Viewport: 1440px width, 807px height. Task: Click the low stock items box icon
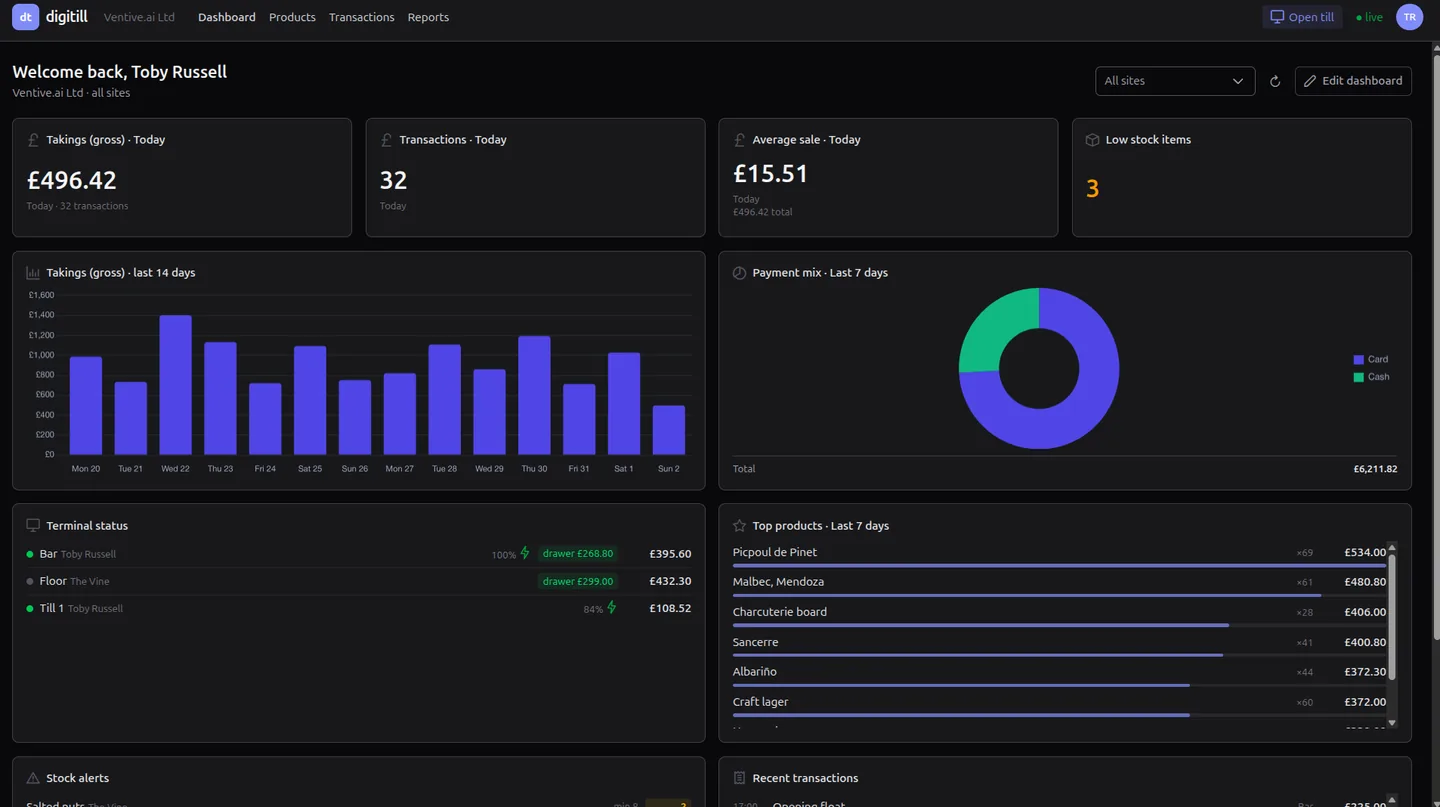(1092, 140)
